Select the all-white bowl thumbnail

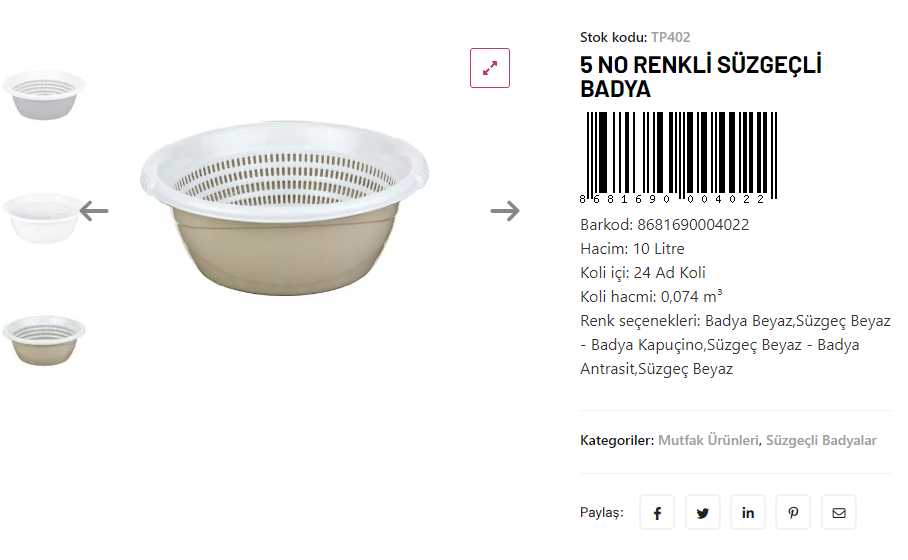tap(40, 217)
